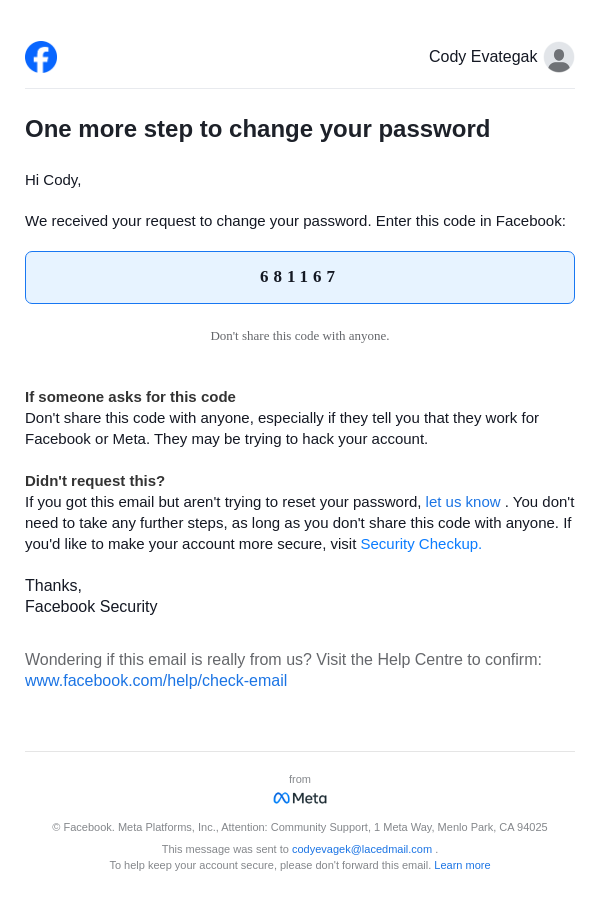Screen dimensions: 600x921
Task: Select the Cody Evategak account name
Action: pos(483,57)
